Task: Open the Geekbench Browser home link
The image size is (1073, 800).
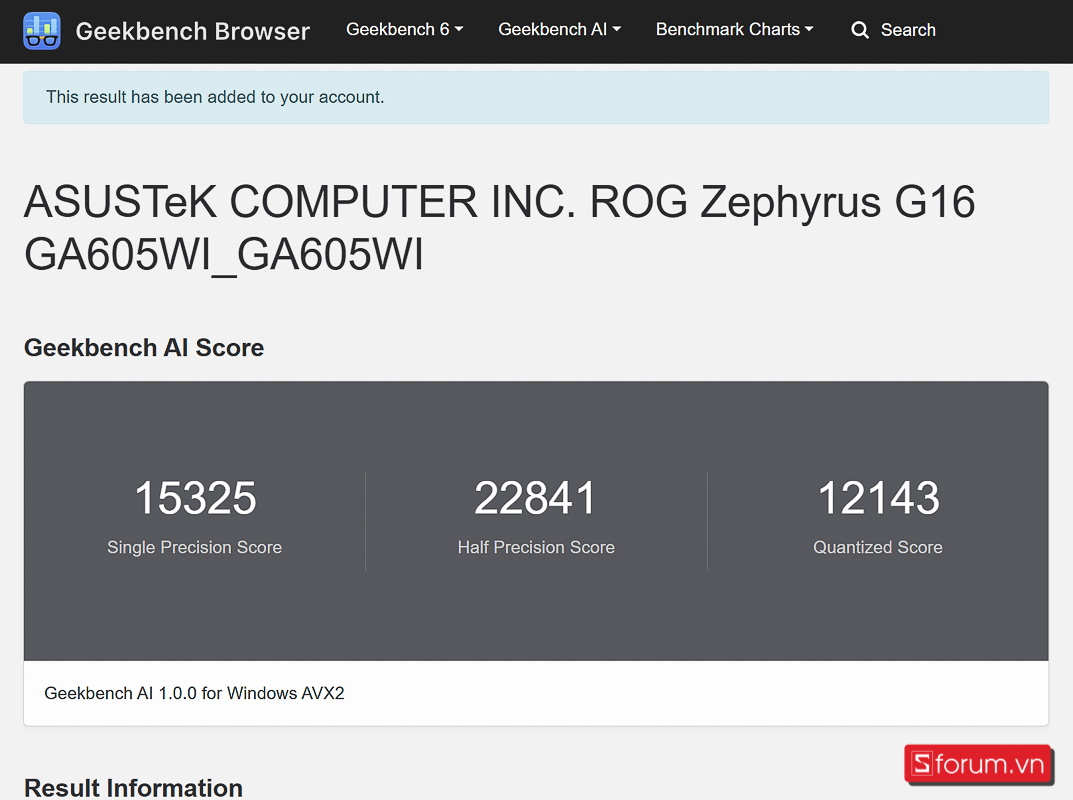Action: (192, 31)
